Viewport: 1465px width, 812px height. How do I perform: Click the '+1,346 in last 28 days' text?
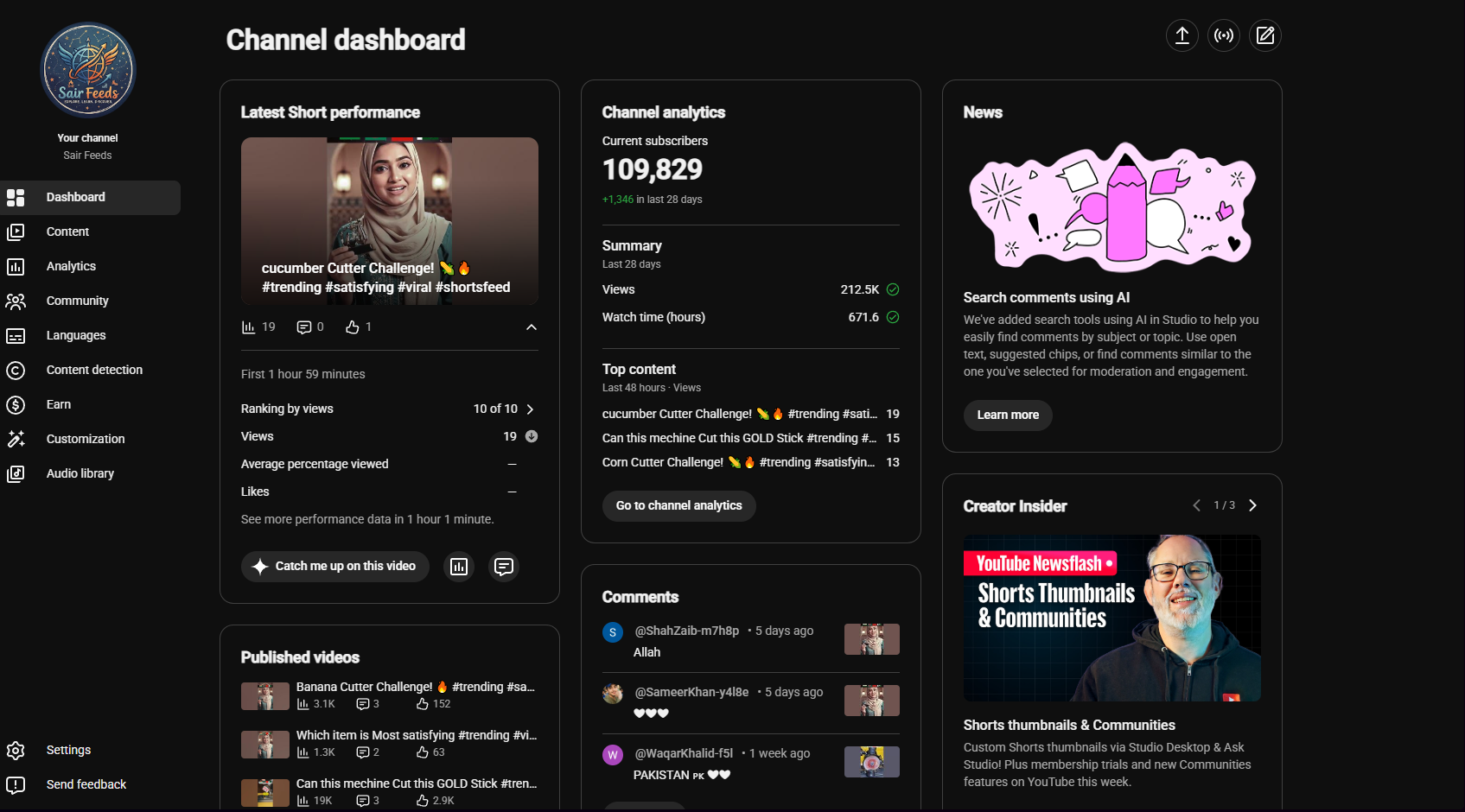tap(653, 200)
